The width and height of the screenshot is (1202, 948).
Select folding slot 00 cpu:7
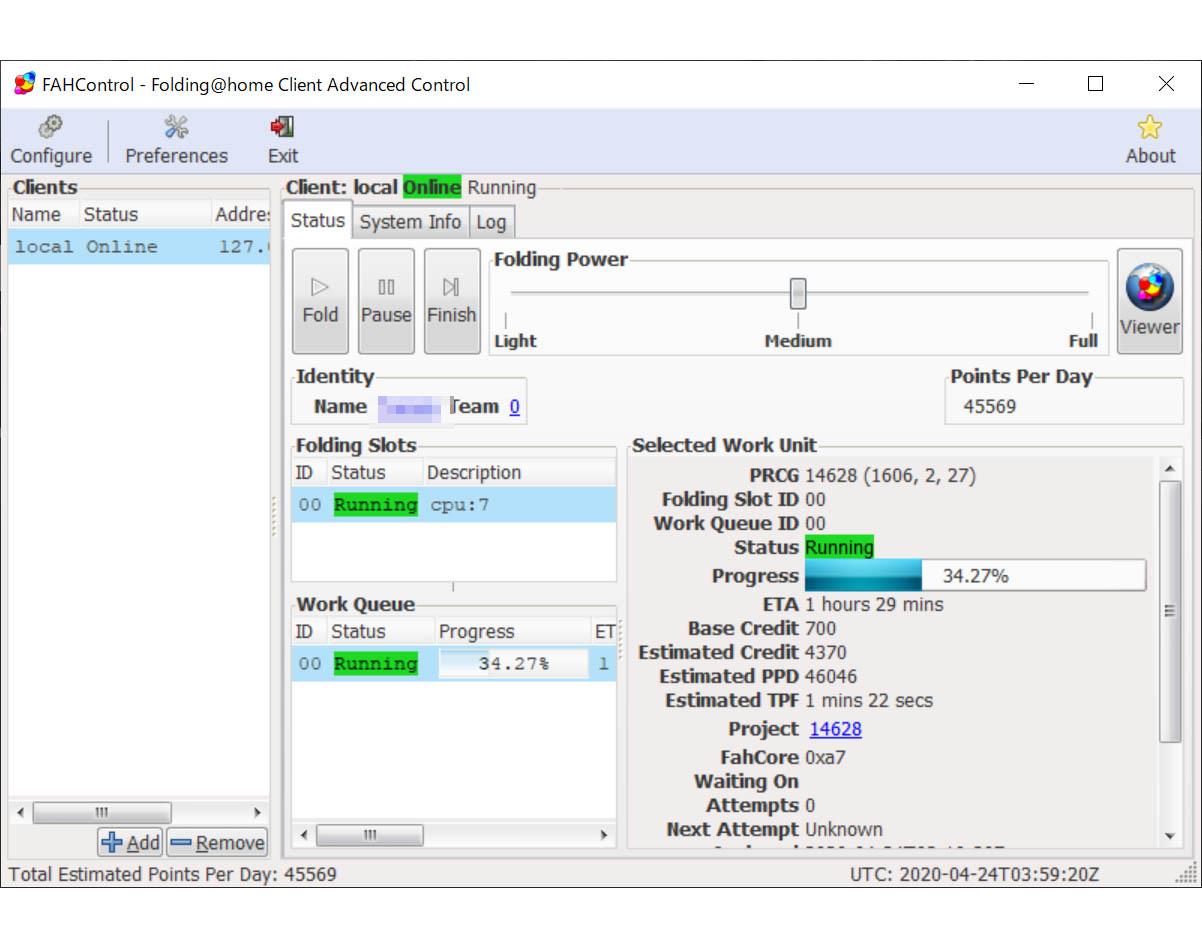pos(454,505)
